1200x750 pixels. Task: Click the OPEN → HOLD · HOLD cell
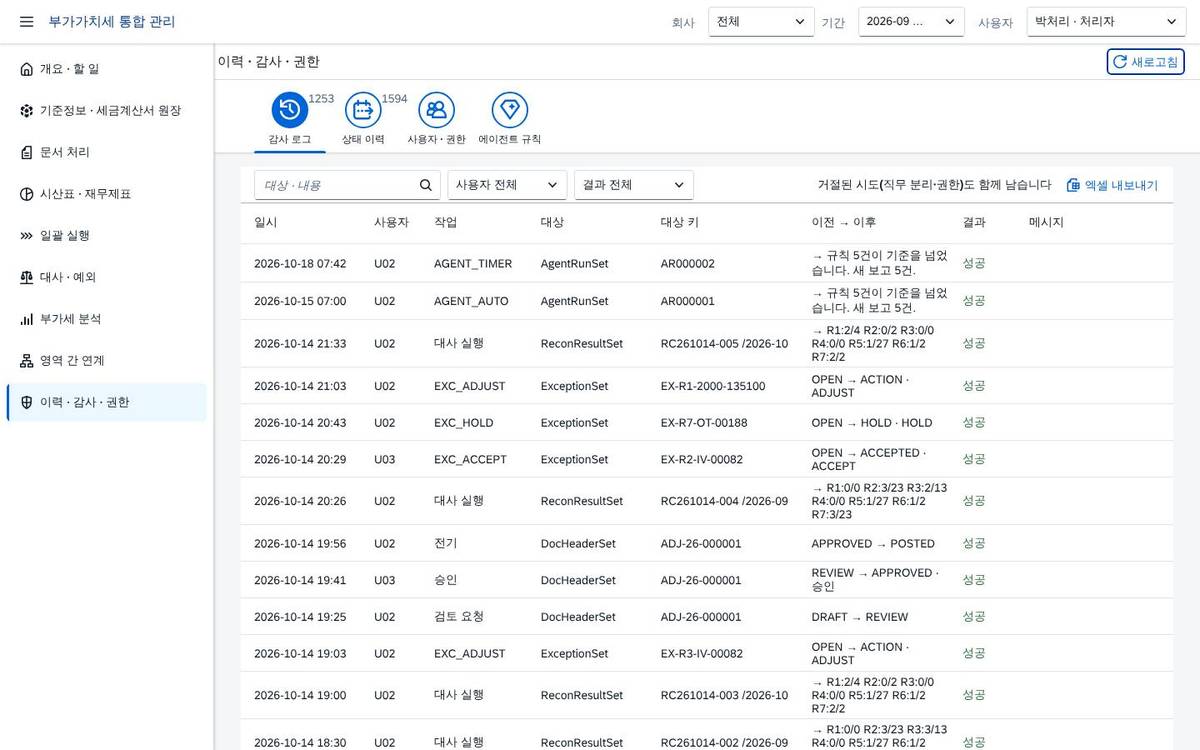point(872,423)
